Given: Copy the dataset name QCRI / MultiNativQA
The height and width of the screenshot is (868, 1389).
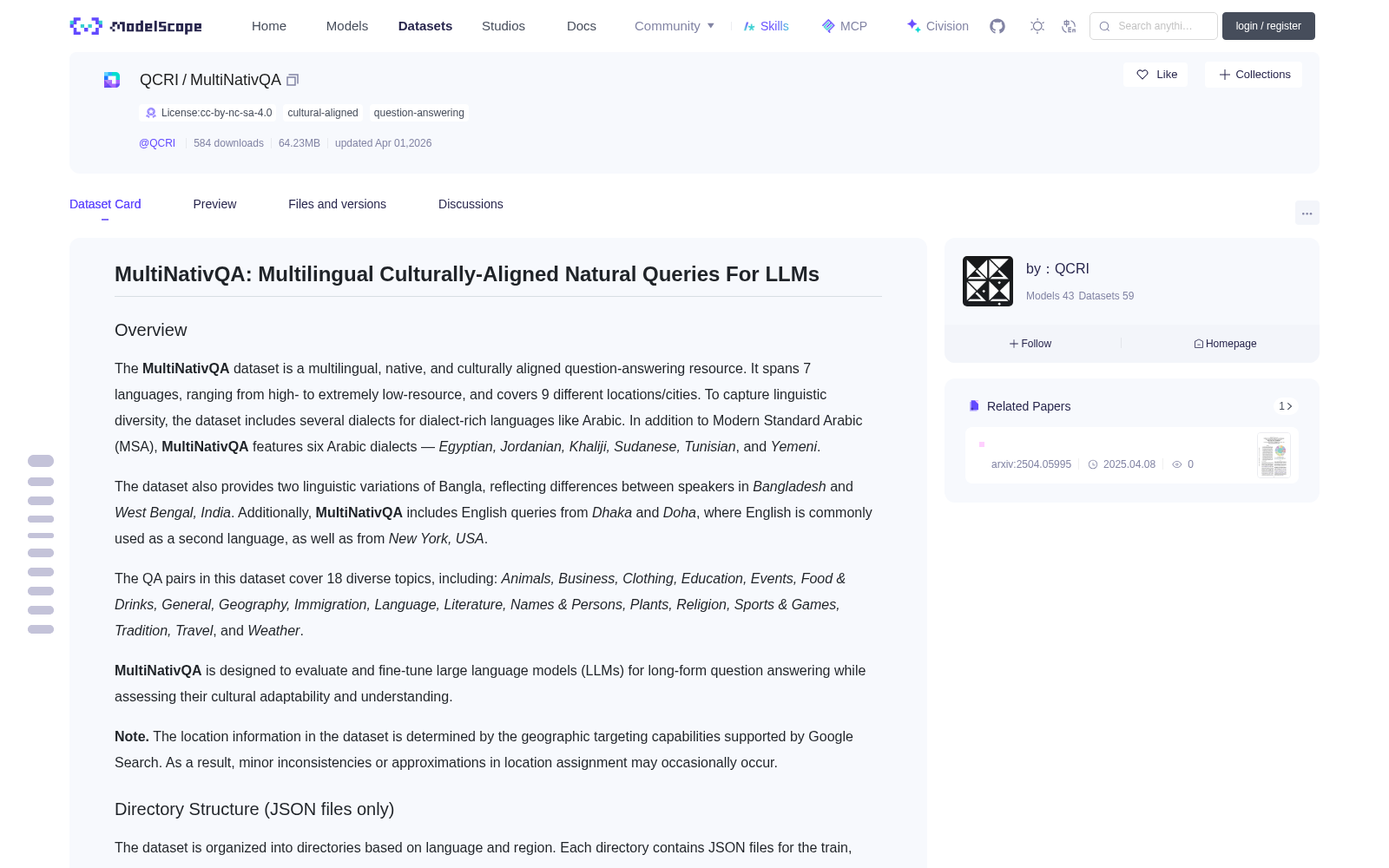Looking at the screenshot, I should [293, 80].
